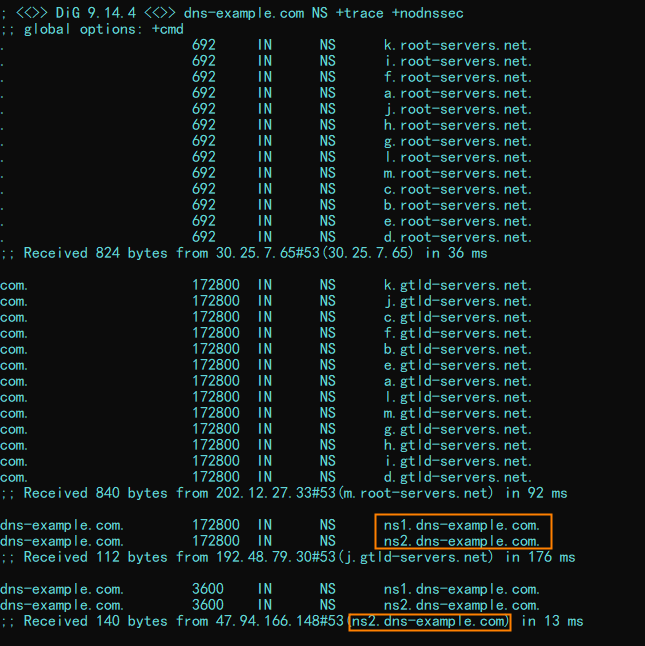The image size is (645, 646).
Task: Click the "Received 824 bytes" text
Action: click(96, 253)
